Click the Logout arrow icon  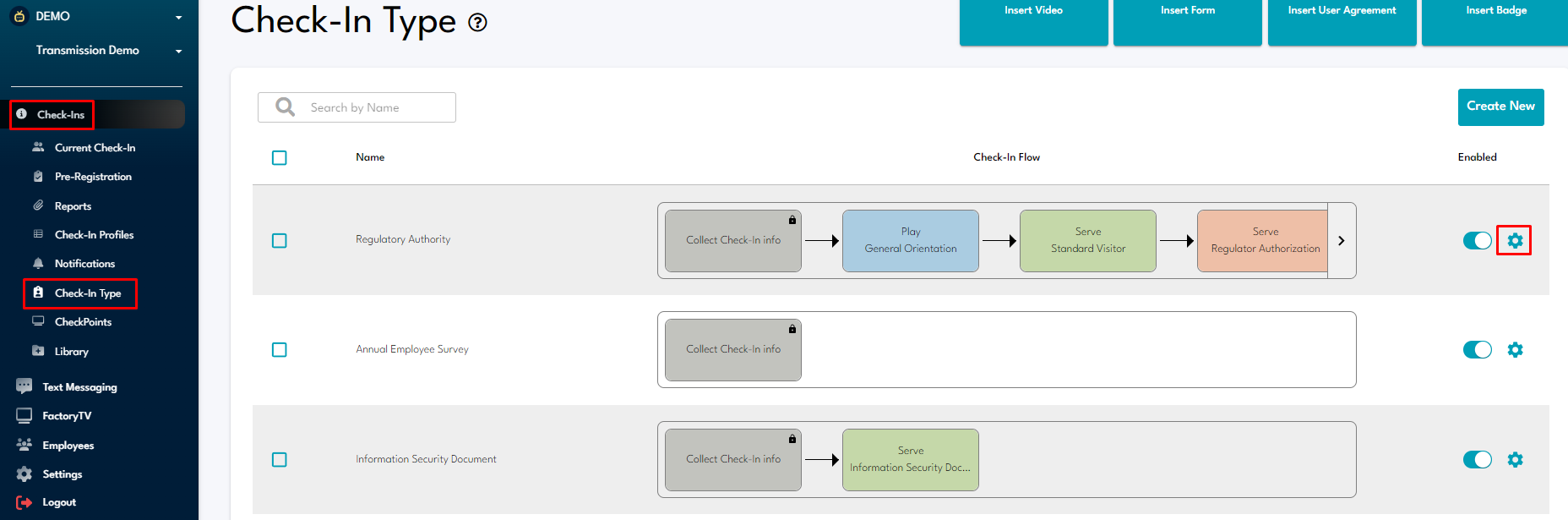click(24, 502)
